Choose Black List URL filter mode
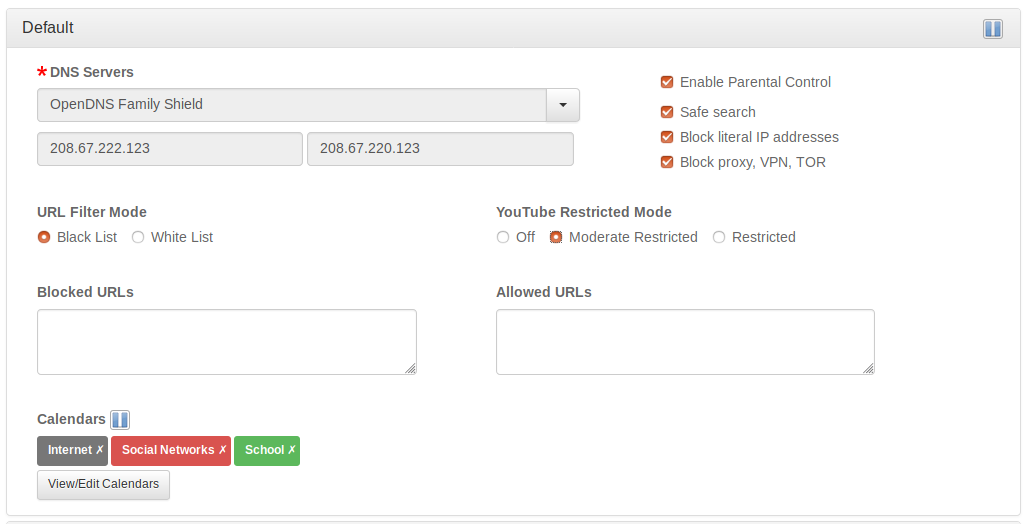This screenshot has width=1028, height=524. point(44,237)
